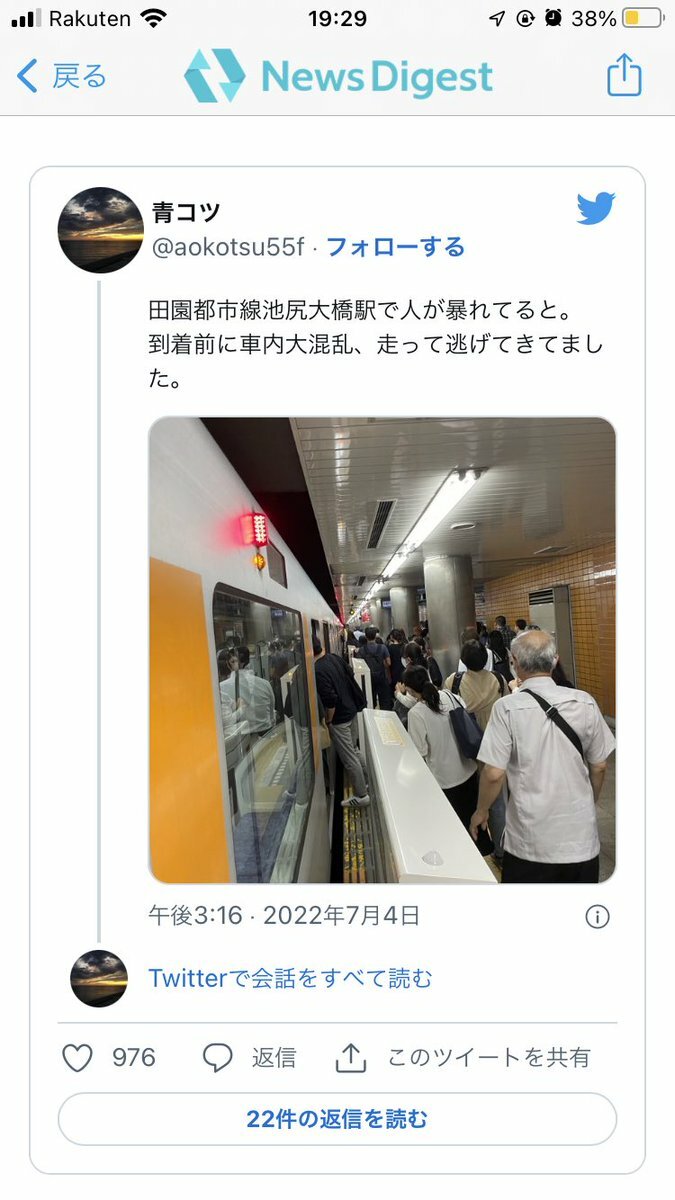Follow the account via フォローする
The height and width of the screenshot is (1200, 675).
tap(395, 247)
